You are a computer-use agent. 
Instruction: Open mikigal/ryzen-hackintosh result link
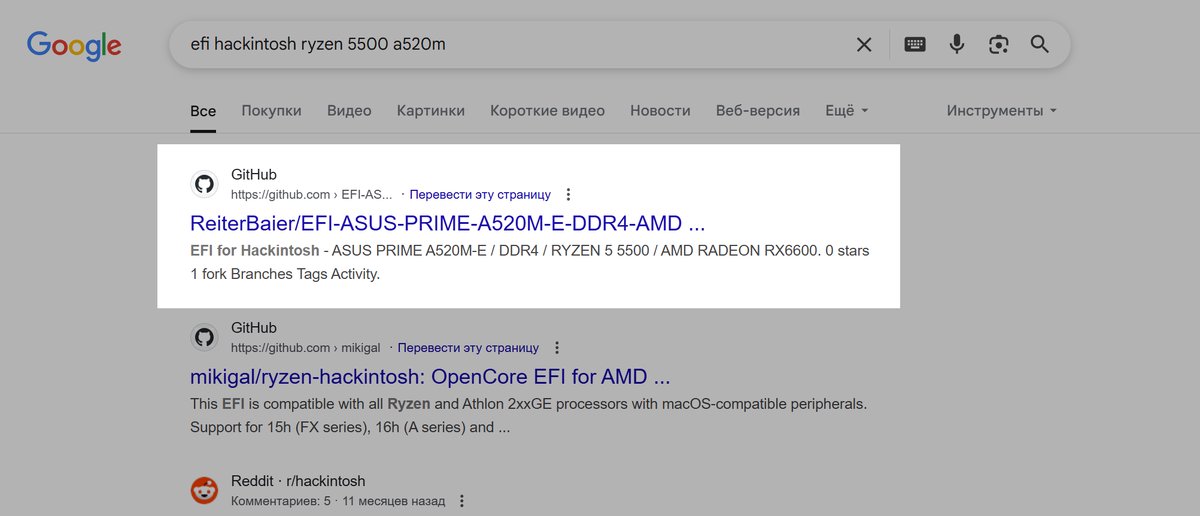[x=429, y=377]
